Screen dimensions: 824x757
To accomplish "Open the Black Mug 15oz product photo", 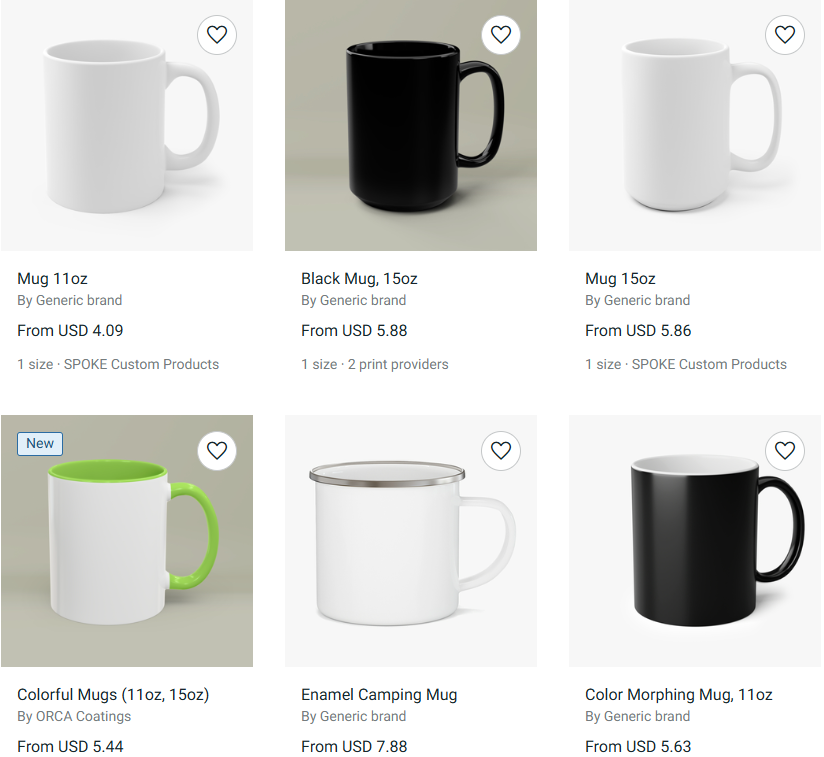I will 411,125.
